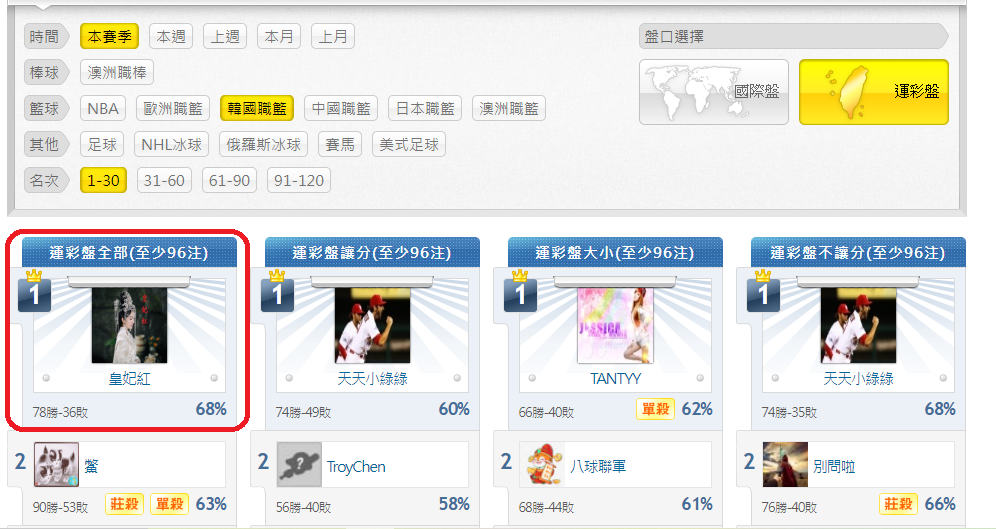Image resolution: width=996 pixels, height=529 pixels.
Task: Click the 單殺 badge beside TANTYY's 62%
Action: pyautogui.click(x=656, y=409)
